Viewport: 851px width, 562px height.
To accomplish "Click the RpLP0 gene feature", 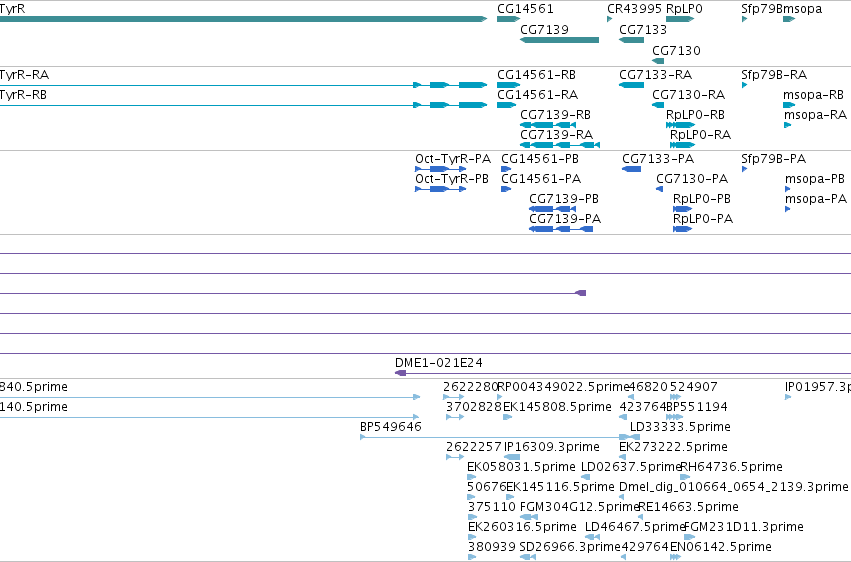I will [x=680, y=19].
